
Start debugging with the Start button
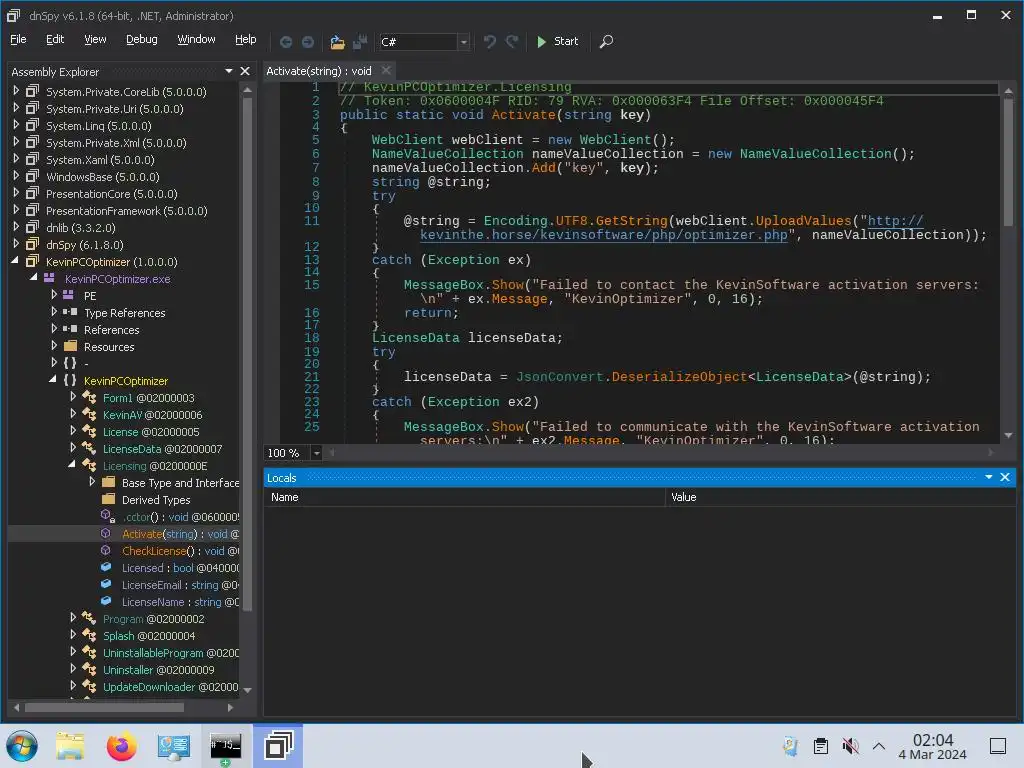(x=557, y=41)
